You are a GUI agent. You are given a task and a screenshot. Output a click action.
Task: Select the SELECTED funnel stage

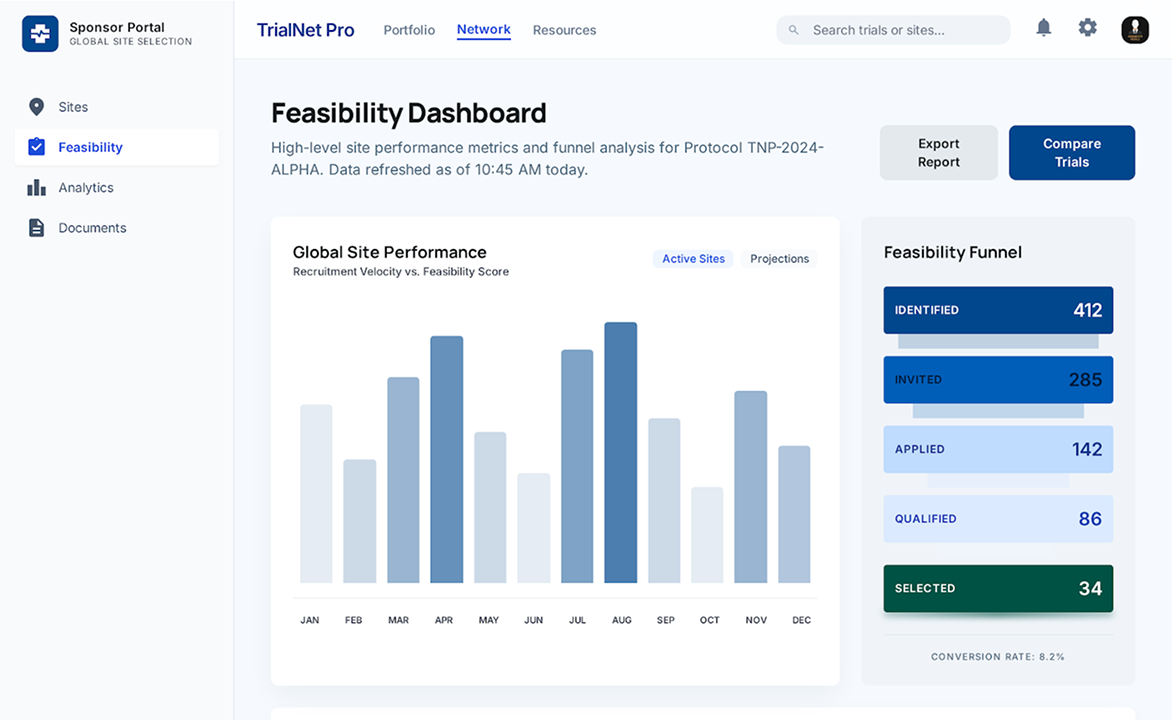click(x=997, y=588)
